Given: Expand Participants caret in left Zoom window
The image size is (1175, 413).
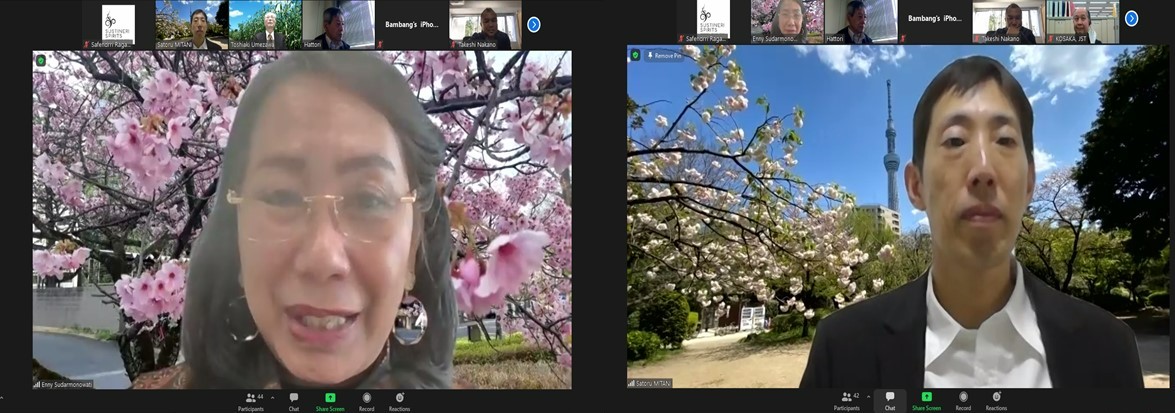Looking at the screenshot, I should 272,398.
